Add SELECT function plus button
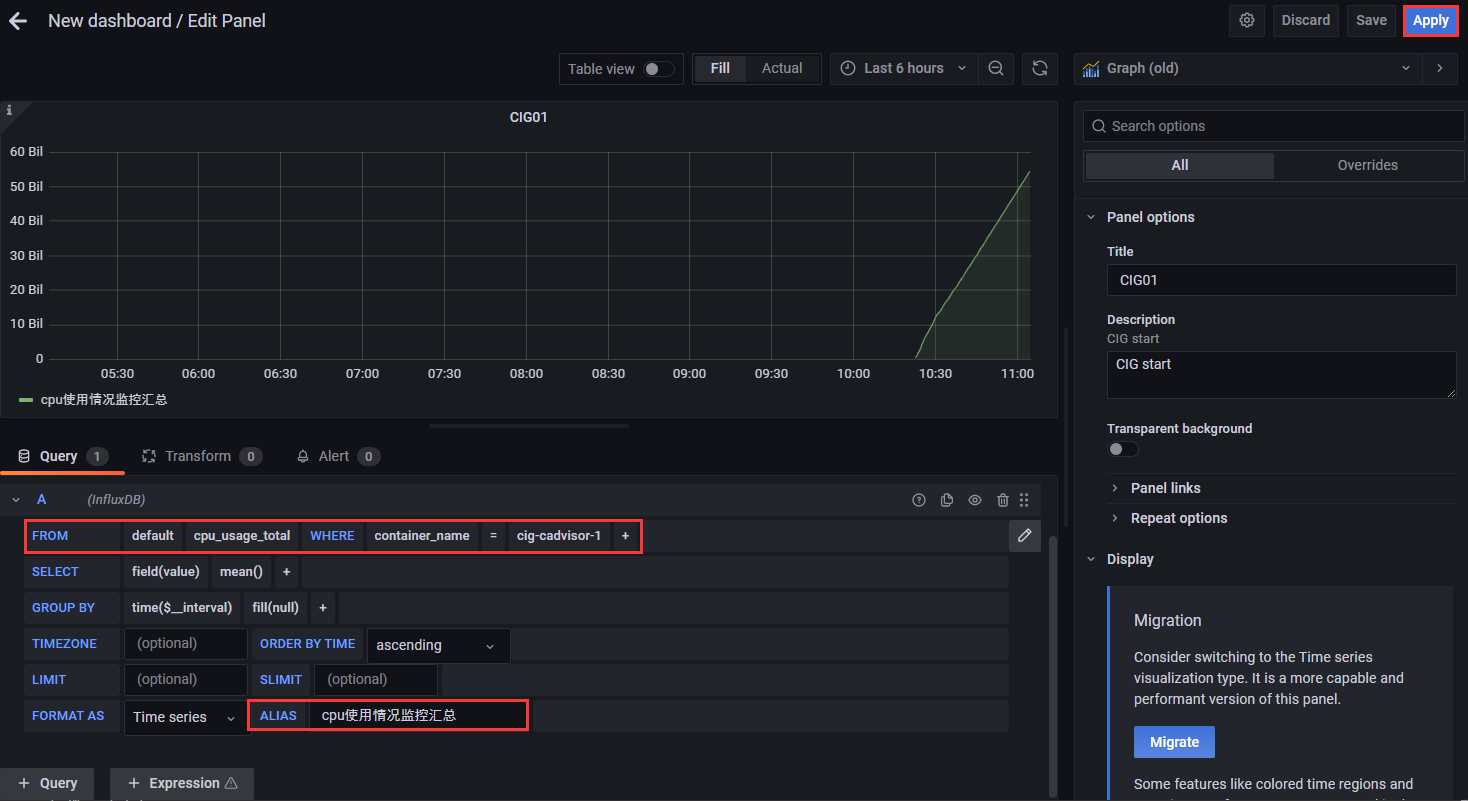The width and height of the screenshot is (1468, 801). (x=286, y=572)
